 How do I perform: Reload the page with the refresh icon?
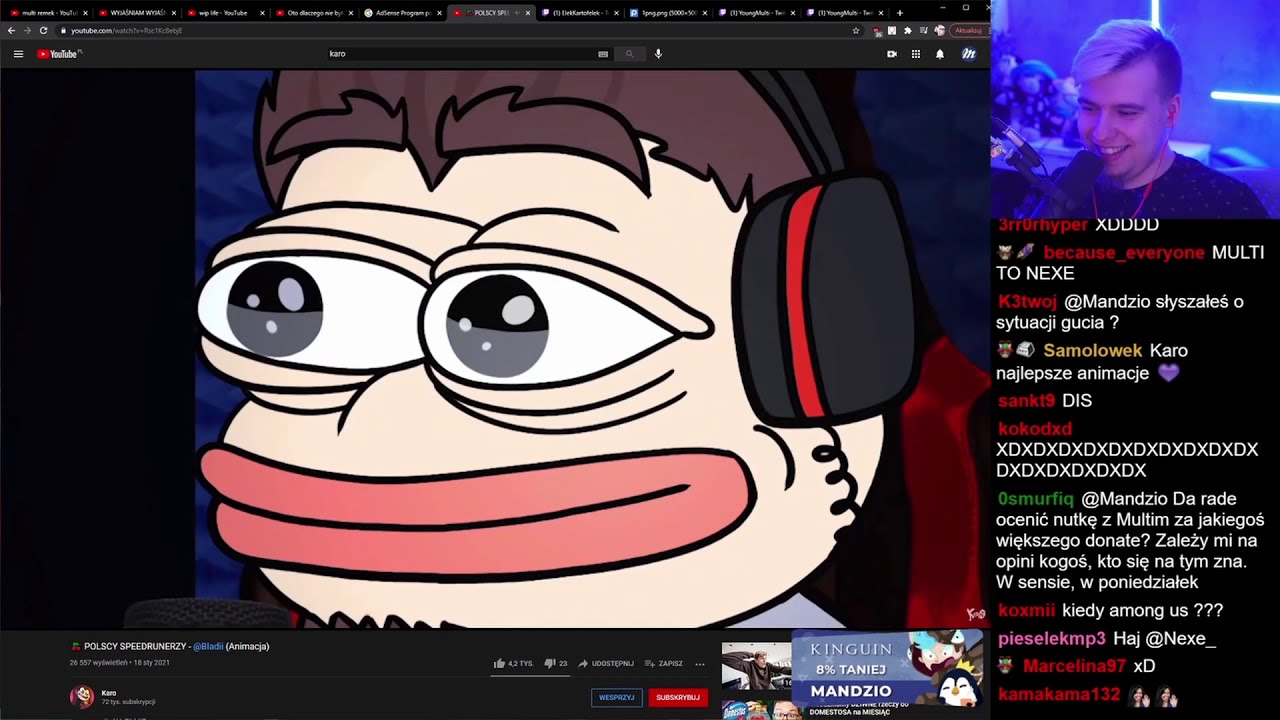coord(43,31)
